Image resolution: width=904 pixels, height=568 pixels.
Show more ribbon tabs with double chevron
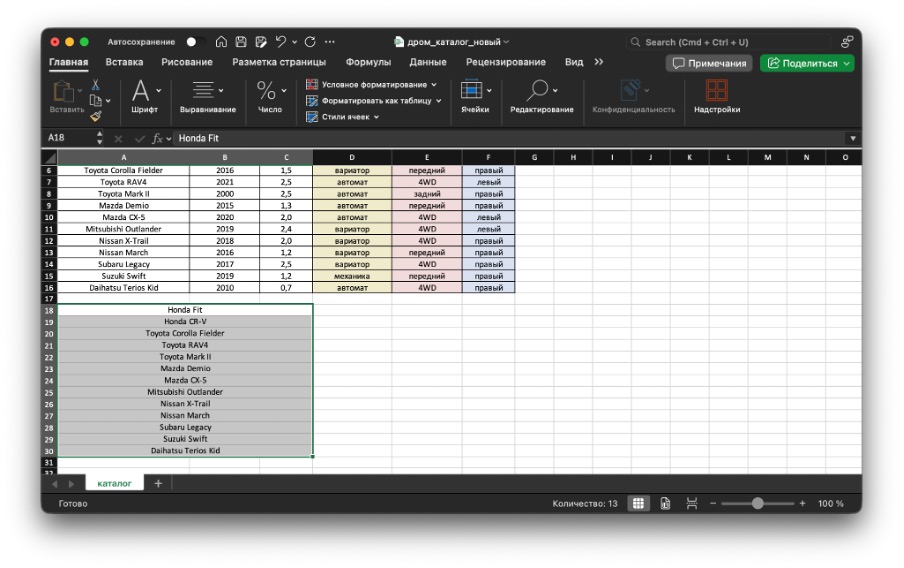[599, 62]
